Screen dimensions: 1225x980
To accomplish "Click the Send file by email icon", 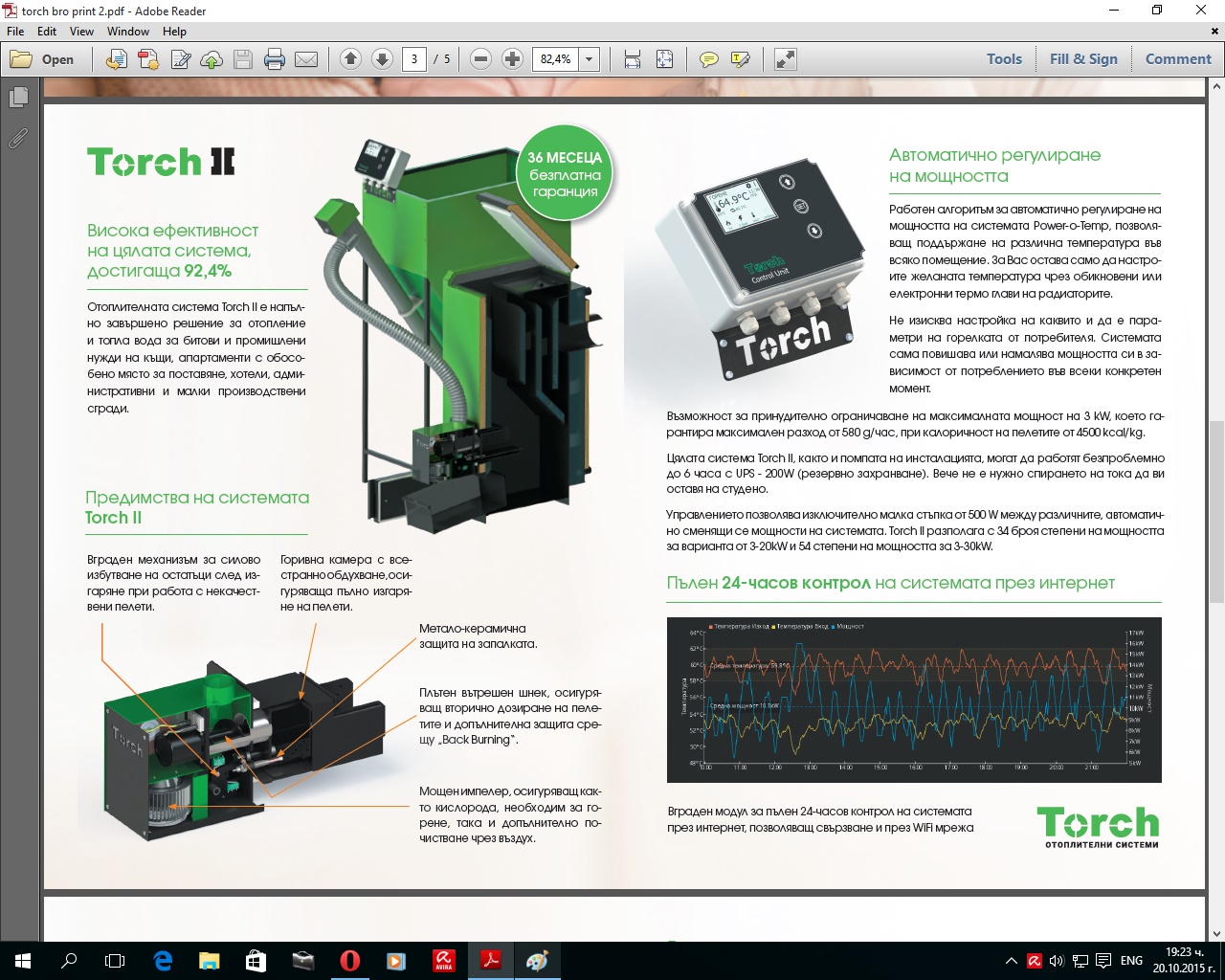I will (x=306, y=59).
